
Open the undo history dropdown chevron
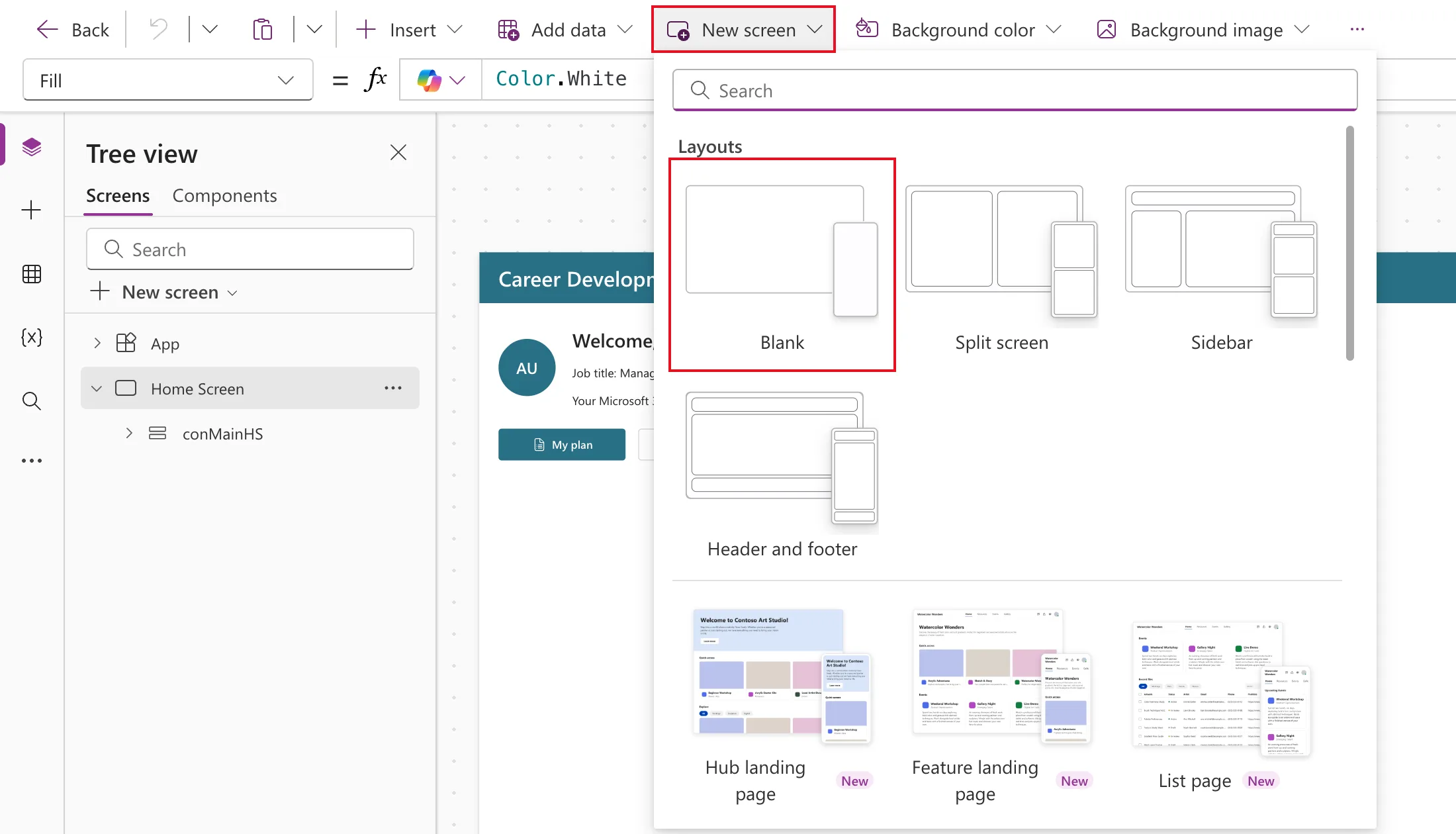point(210,30)
